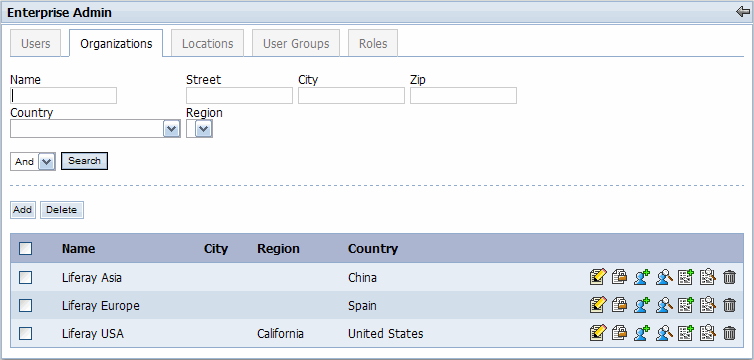Click the Add button

[x=23, y=210]
